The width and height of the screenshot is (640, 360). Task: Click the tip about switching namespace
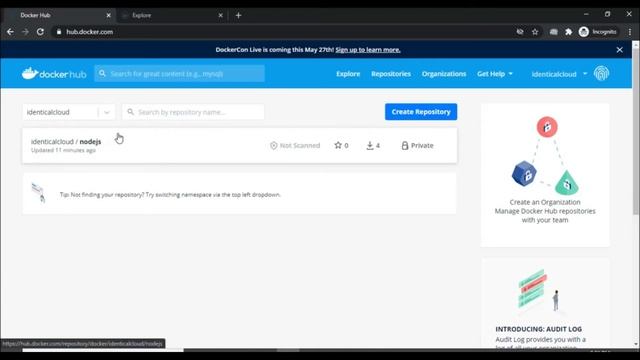[x=170, y=195]
